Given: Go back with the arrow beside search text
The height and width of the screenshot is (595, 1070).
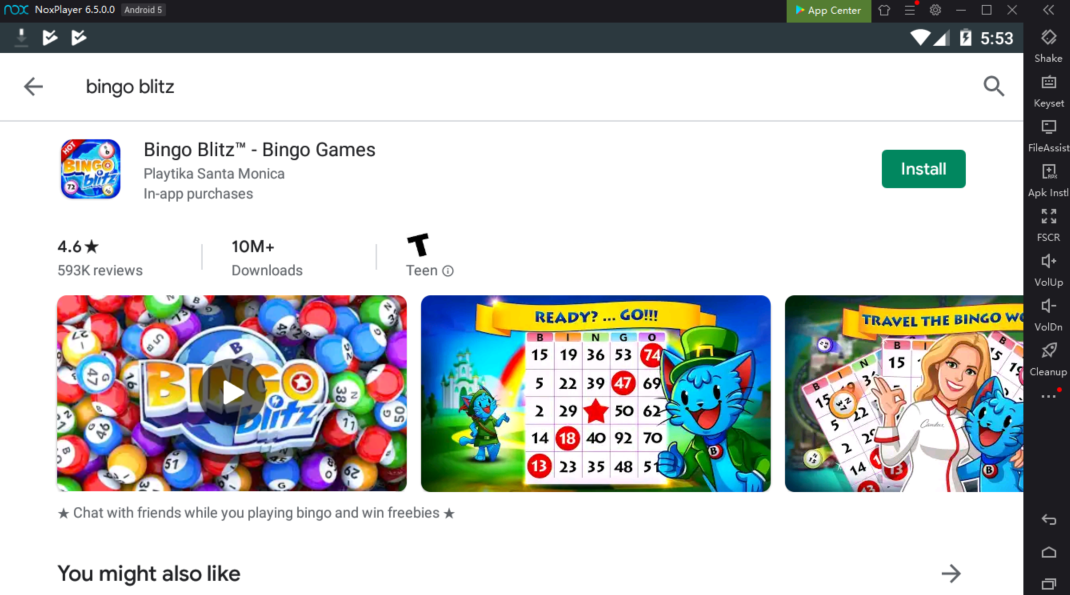Looking at the screenshot, I should 33,87.
